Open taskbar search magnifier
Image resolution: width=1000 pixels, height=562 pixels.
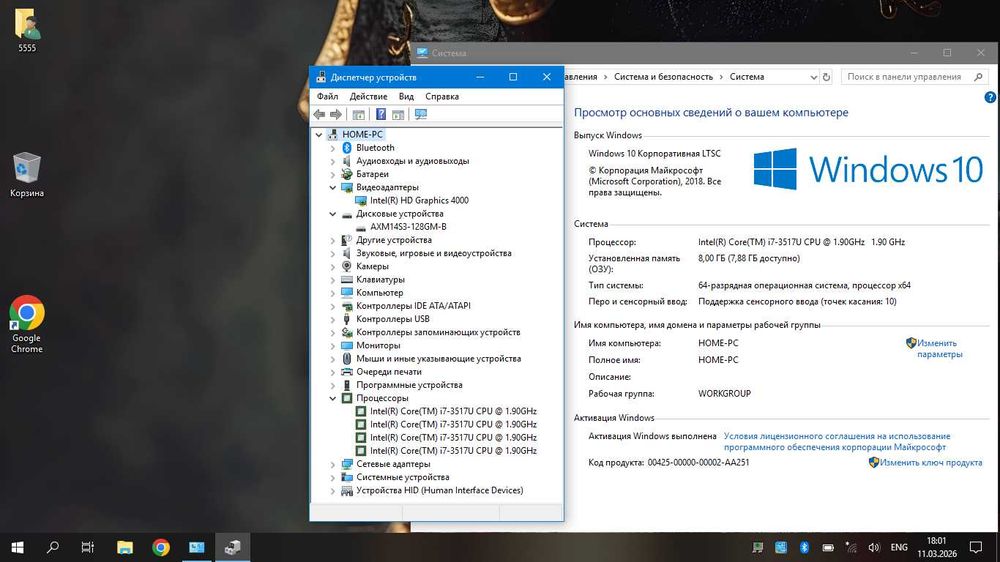click(x=53, y=547)
